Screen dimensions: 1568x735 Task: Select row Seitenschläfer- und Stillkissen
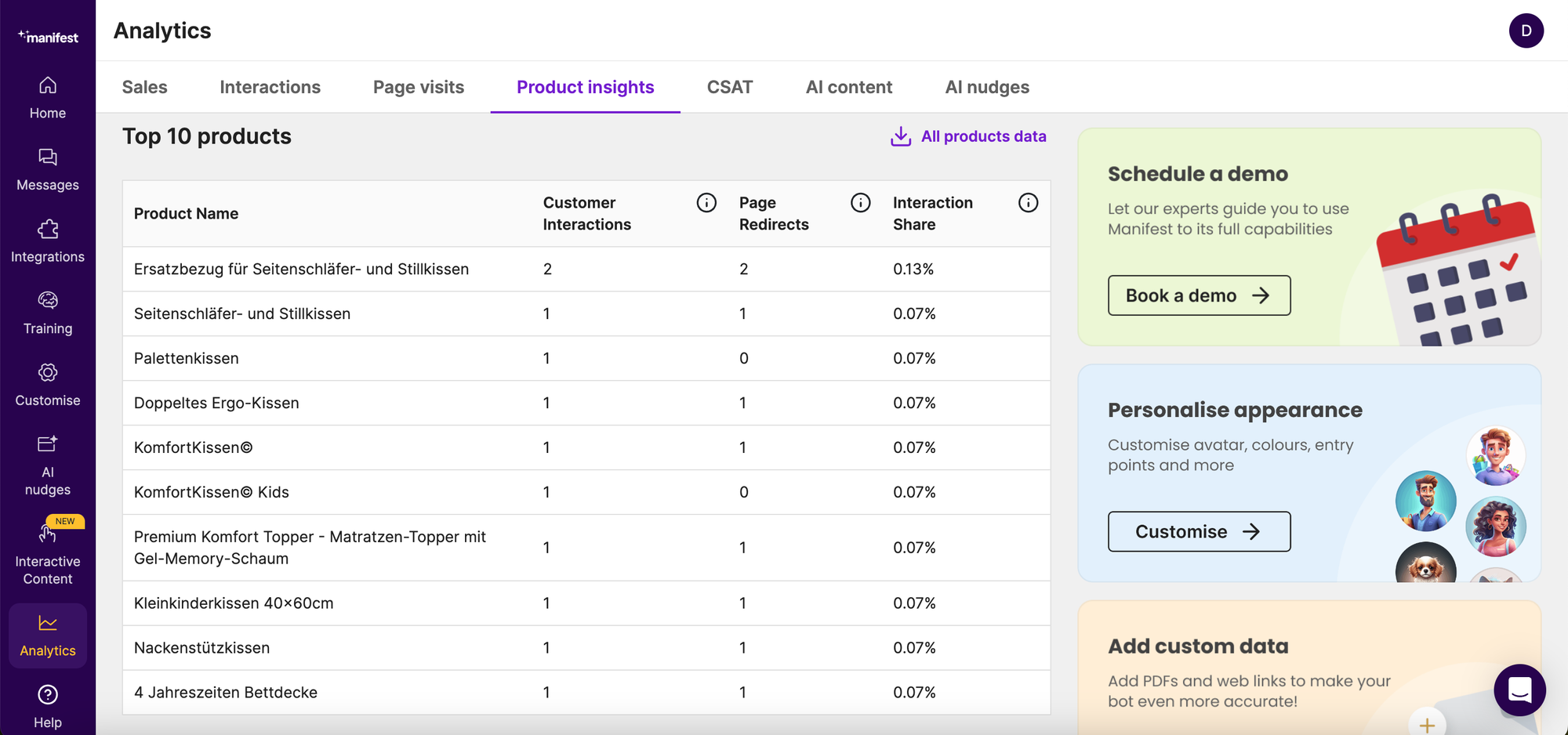[x=586, y=313]
